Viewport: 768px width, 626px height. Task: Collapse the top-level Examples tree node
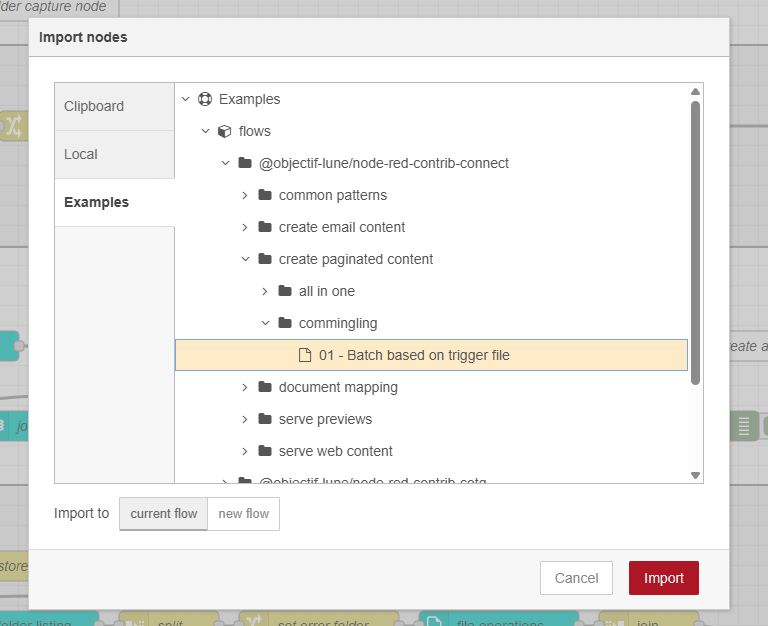(185, 99)
